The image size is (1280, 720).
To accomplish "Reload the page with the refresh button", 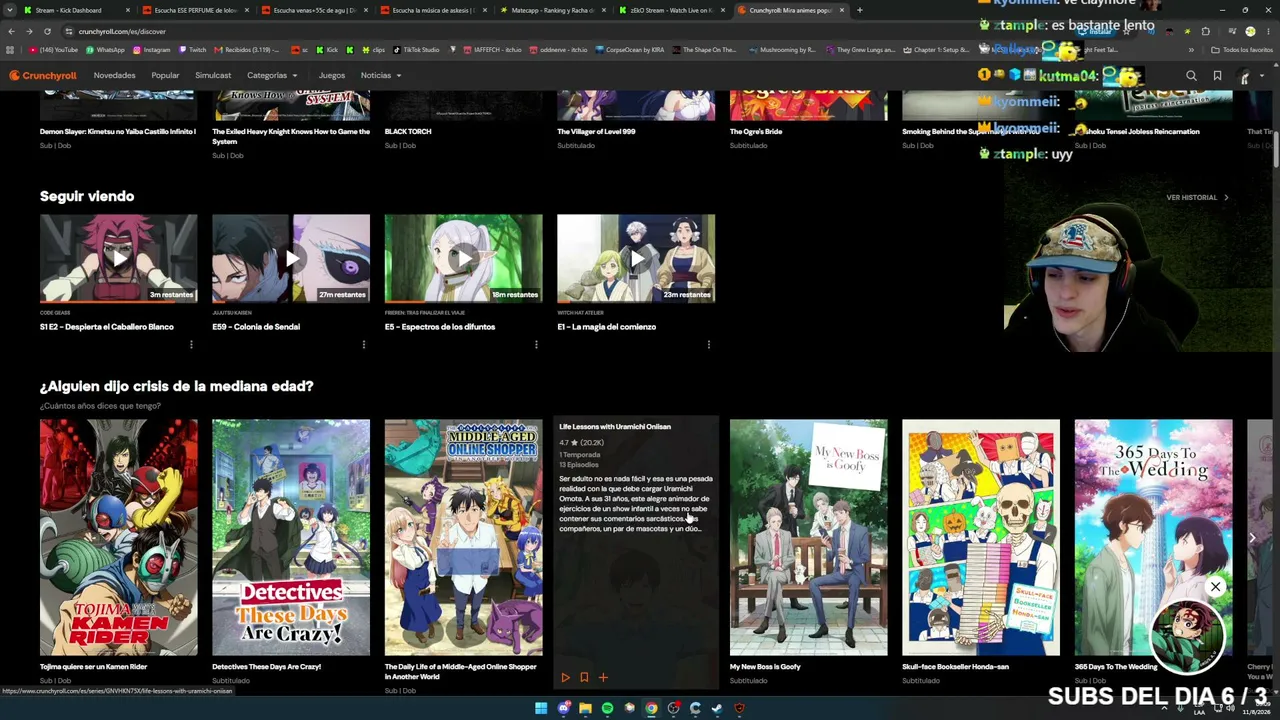I will click(47, 31).
